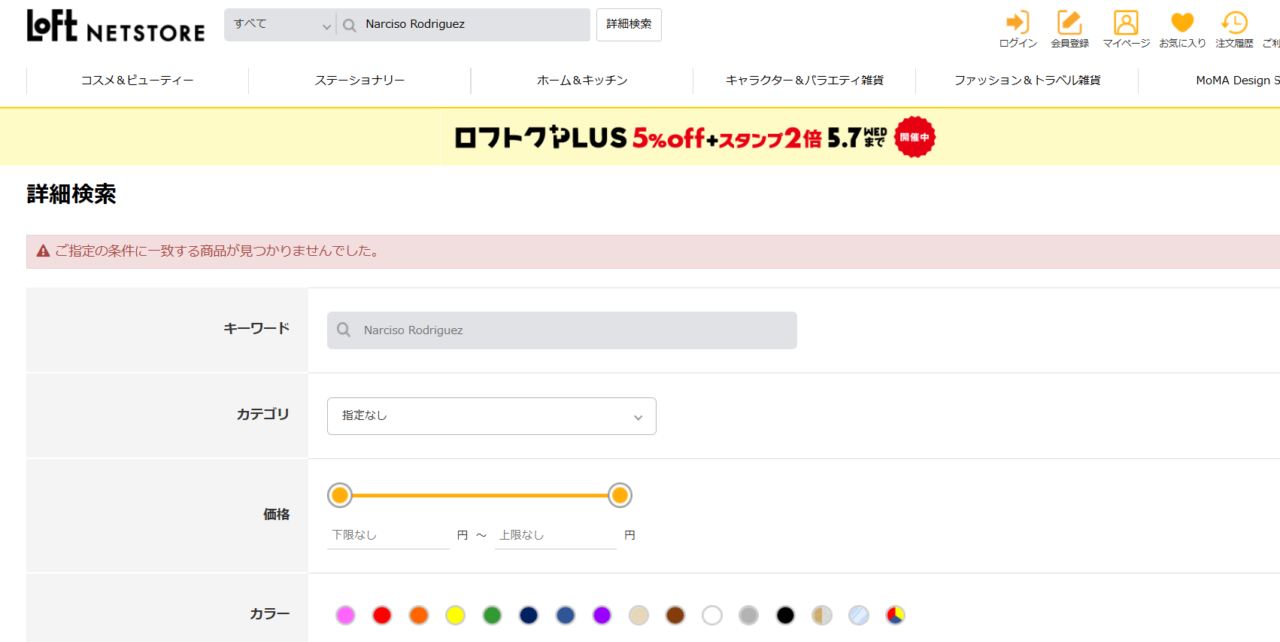
Task: Select the white color swatch
Action: coord(712,615)
